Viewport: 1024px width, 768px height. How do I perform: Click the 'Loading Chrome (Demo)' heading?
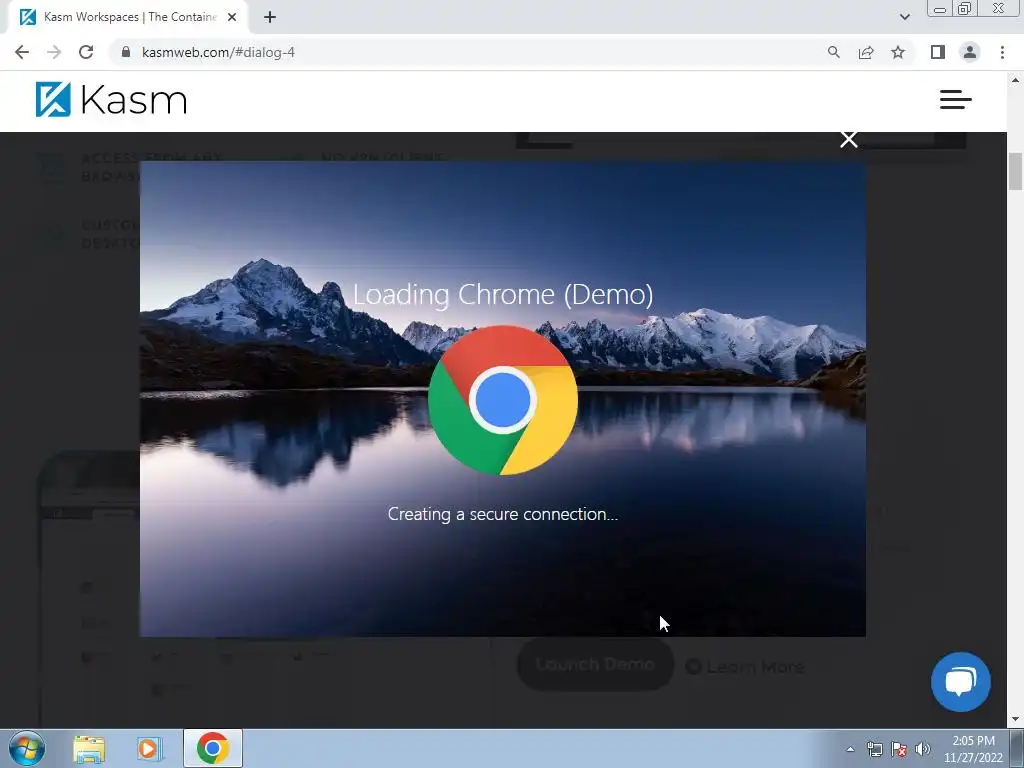click(503, 295)
